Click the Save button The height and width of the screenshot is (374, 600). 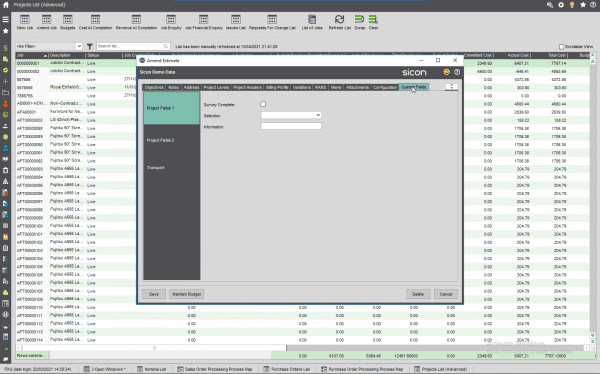154,294
